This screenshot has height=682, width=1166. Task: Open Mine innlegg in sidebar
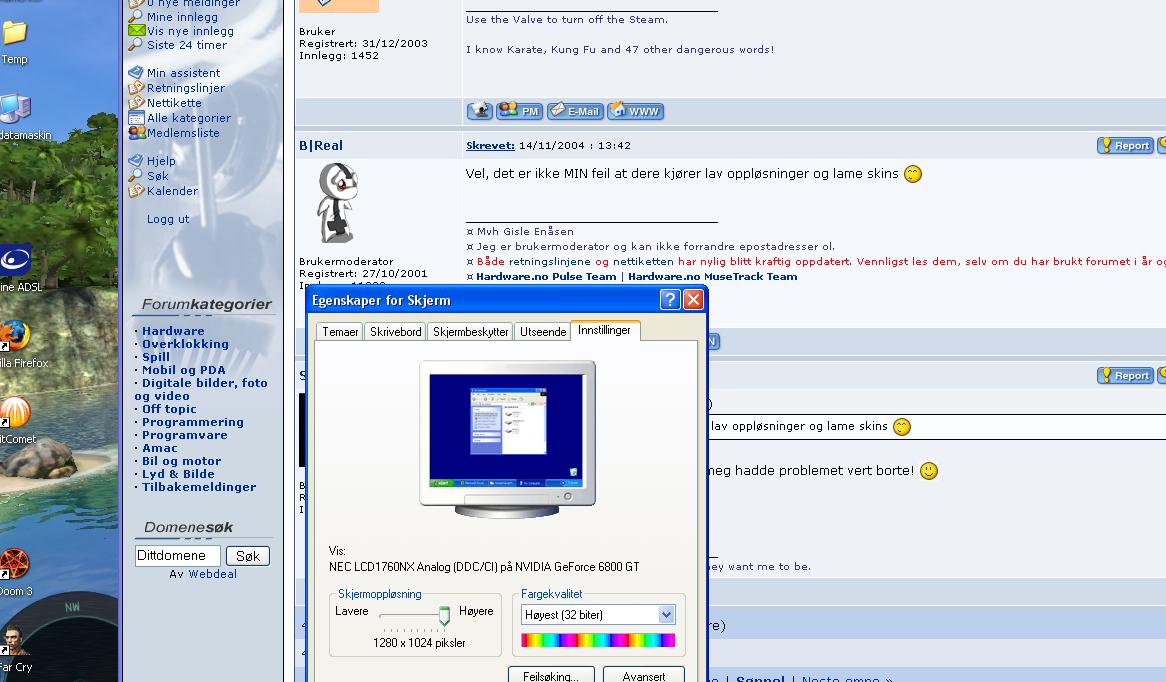182,16
